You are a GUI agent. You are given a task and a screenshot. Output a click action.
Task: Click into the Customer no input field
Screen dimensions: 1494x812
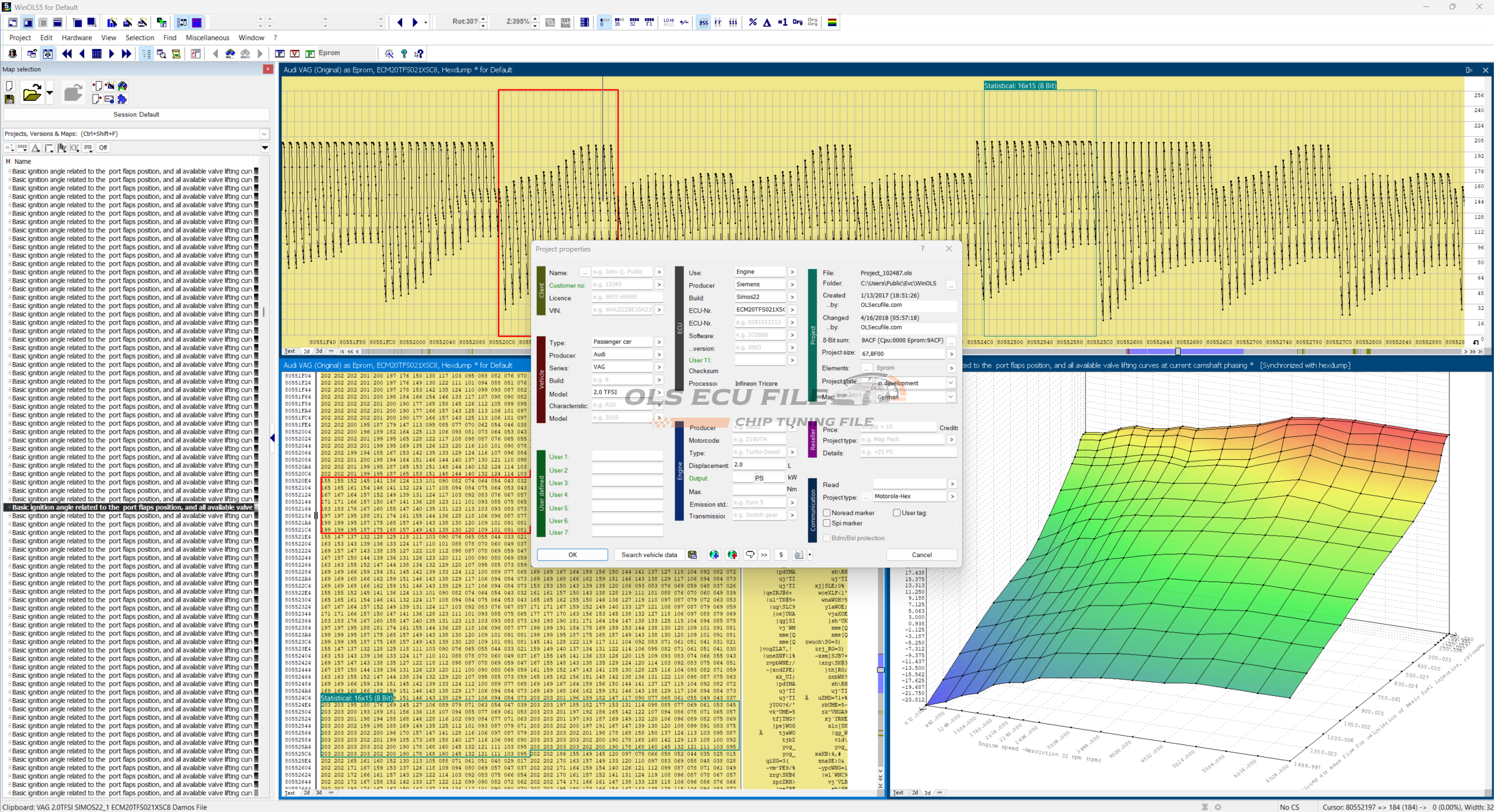tap(622, 285)
